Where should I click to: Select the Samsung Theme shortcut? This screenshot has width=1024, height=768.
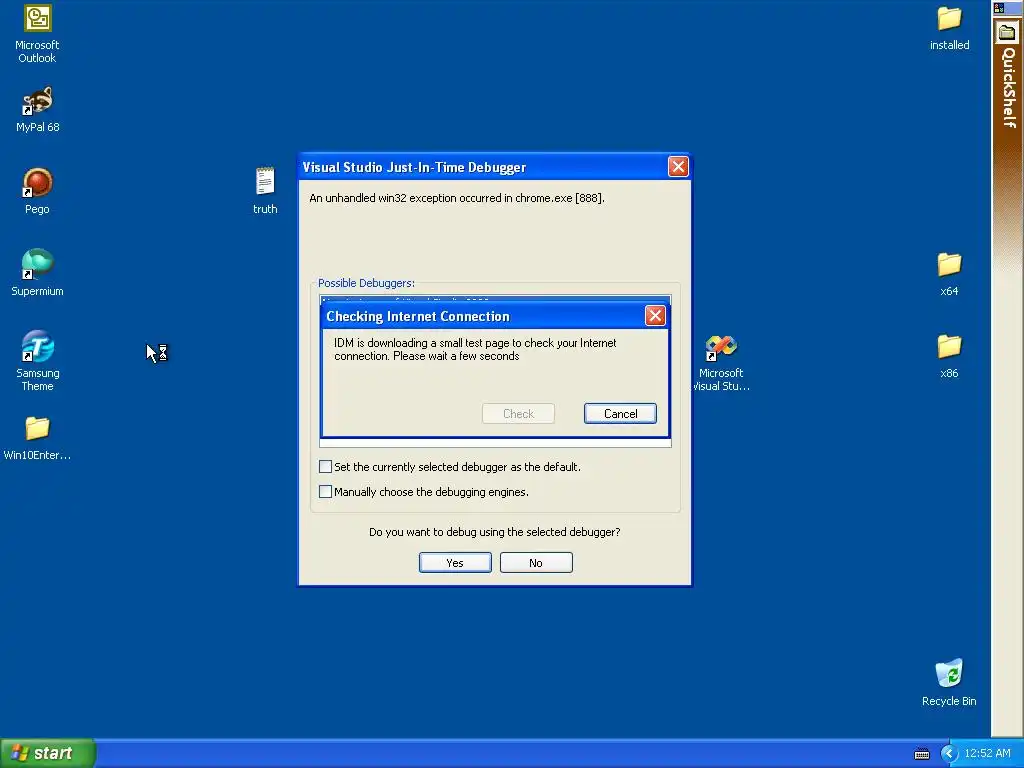37,361
